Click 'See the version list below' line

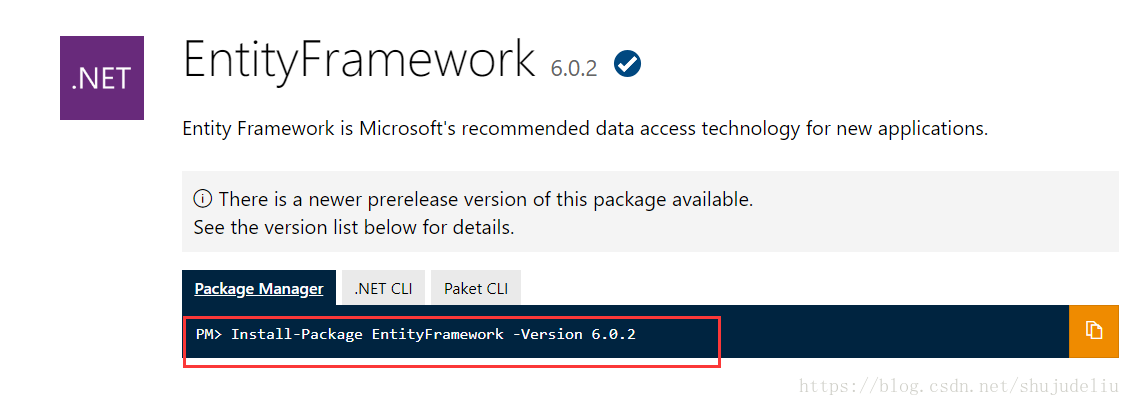(x=354, y=228)
